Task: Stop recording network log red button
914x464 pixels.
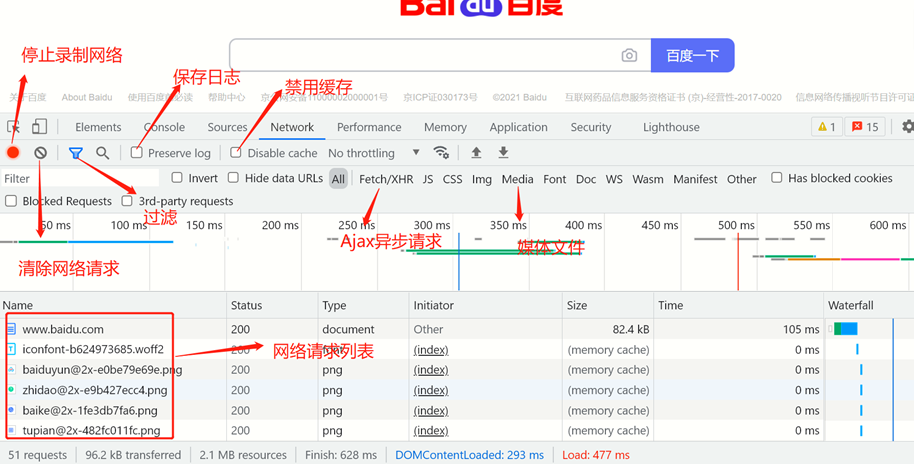Action: pyautogui.click(x=13, y=153)
